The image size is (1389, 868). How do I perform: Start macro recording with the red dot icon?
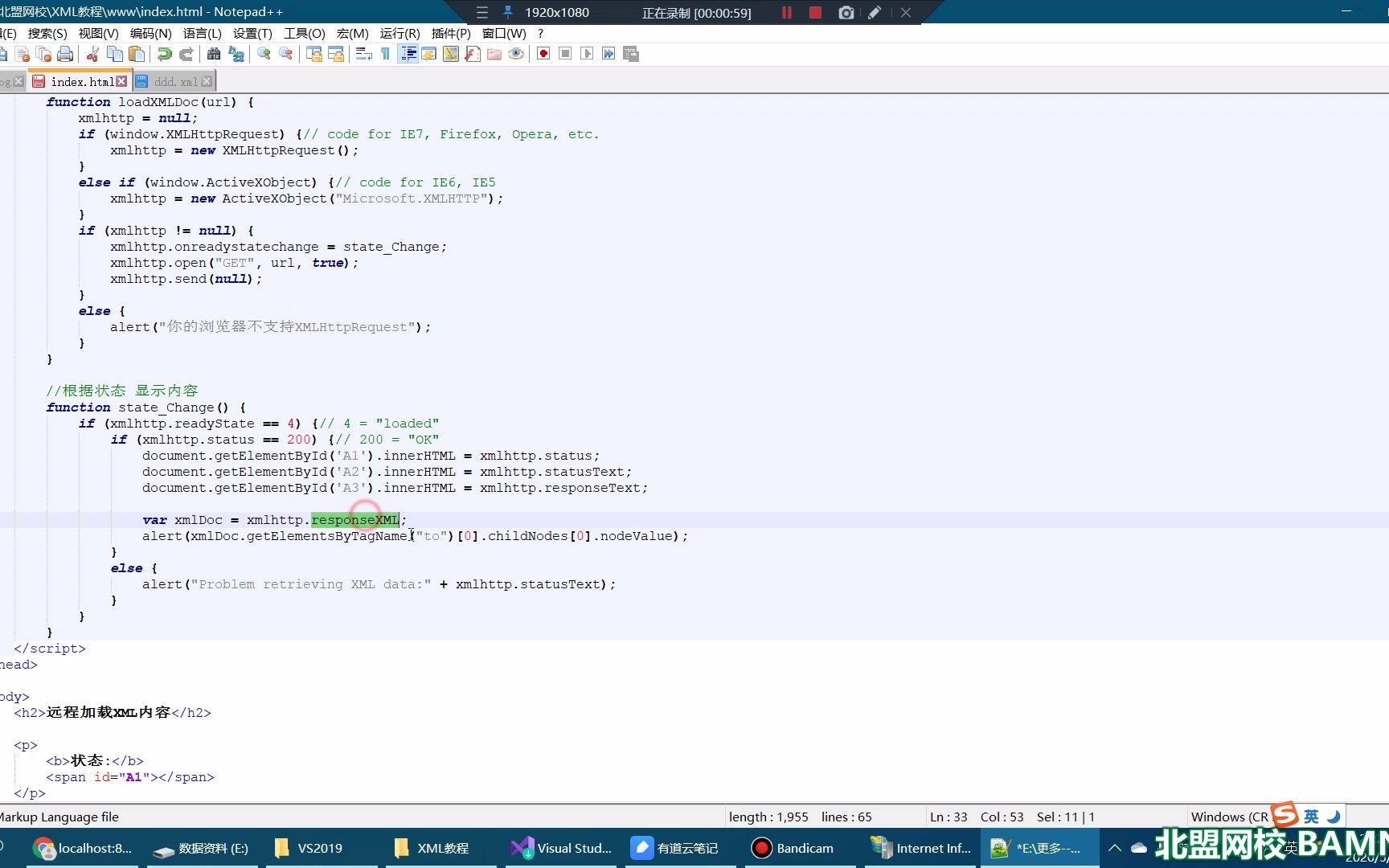tap(543, 54)
